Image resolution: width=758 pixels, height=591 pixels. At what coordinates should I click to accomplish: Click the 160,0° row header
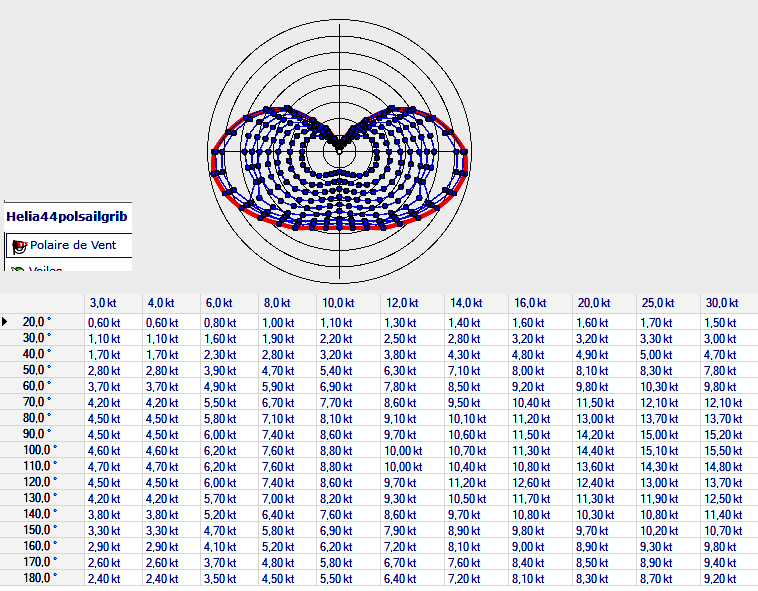click(x=40, y=546)
